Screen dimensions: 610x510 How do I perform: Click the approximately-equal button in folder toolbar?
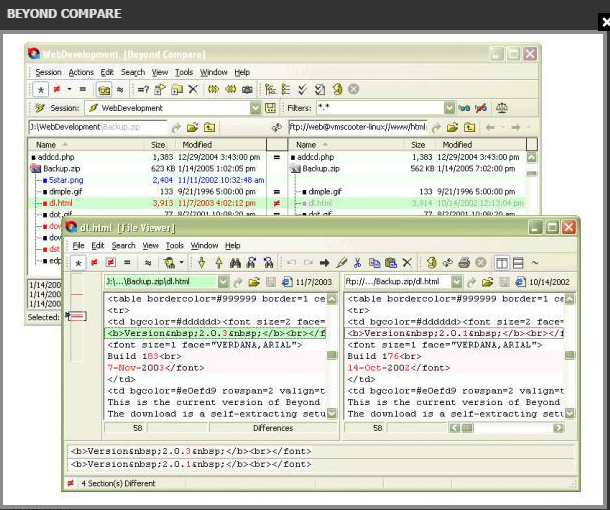(120, 90)
